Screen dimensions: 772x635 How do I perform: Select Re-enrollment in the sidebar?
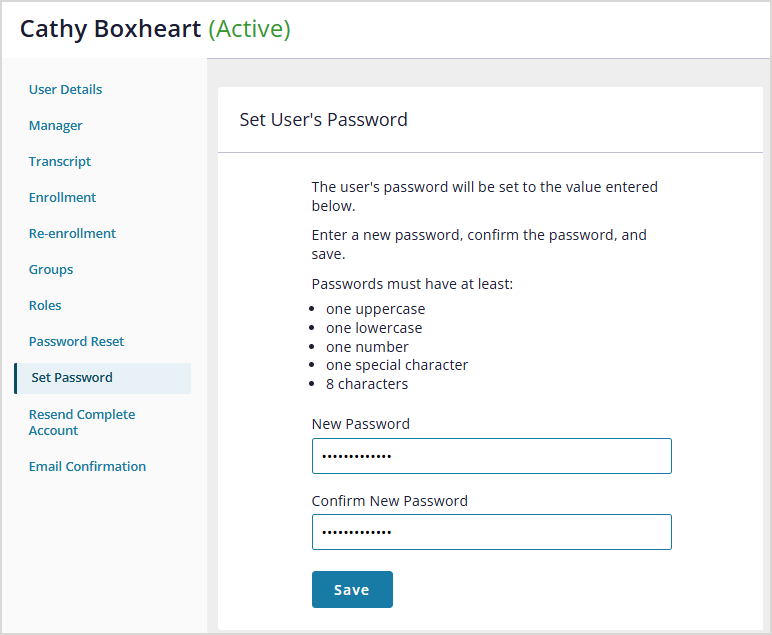72,234
